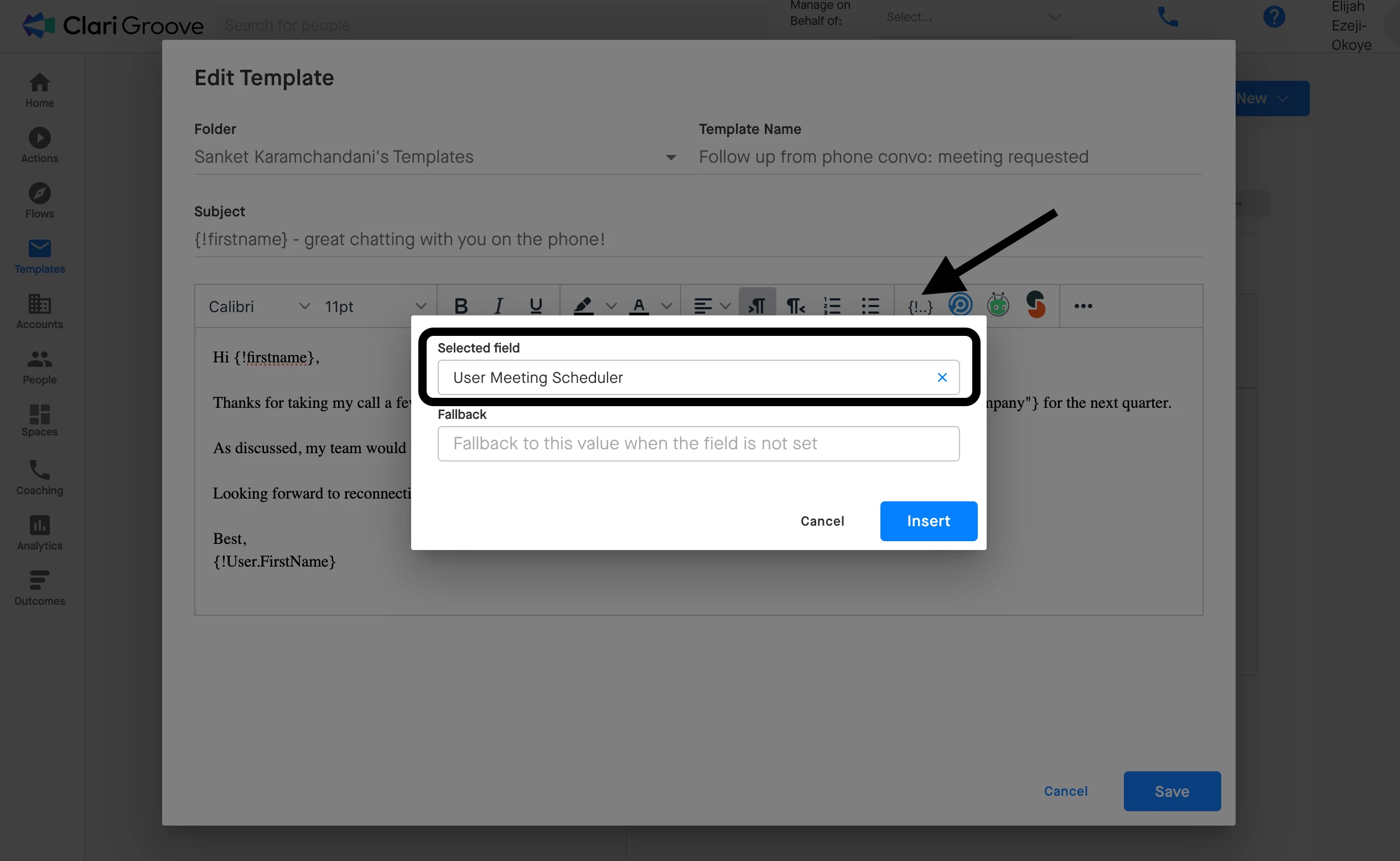The height and width of the screenshot is (861, 1400).
Task: Toggle left-to-right paragraph direction
Action: [756, 306]
